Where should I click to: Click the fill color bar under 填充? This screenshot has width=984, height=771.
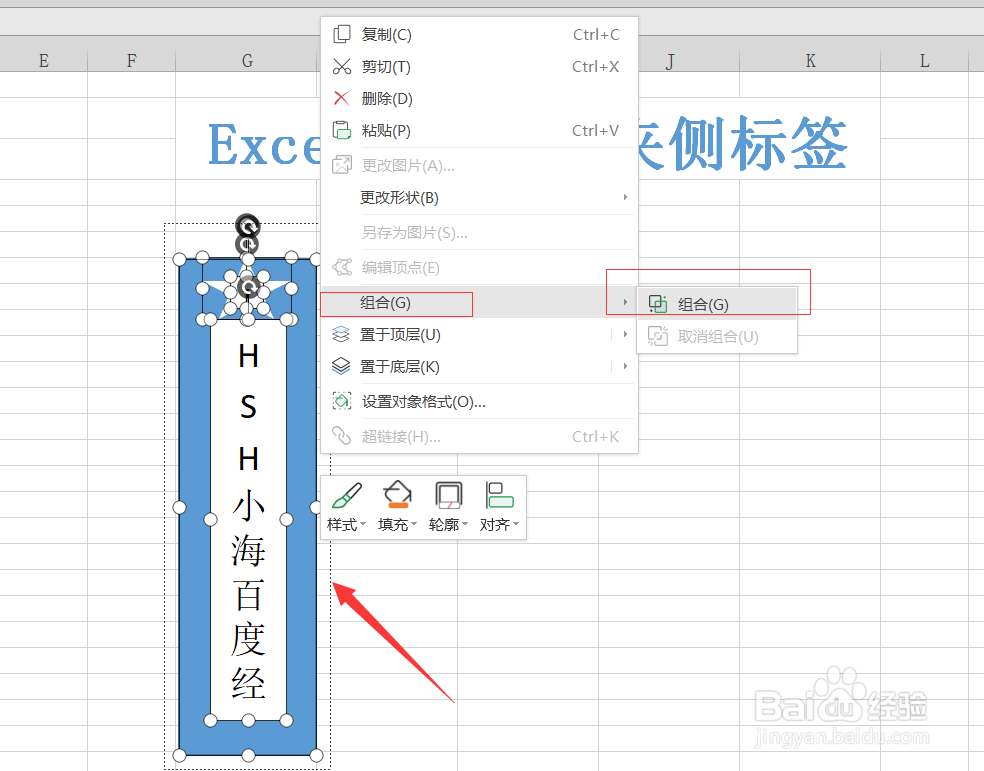(x=398, y=505)
